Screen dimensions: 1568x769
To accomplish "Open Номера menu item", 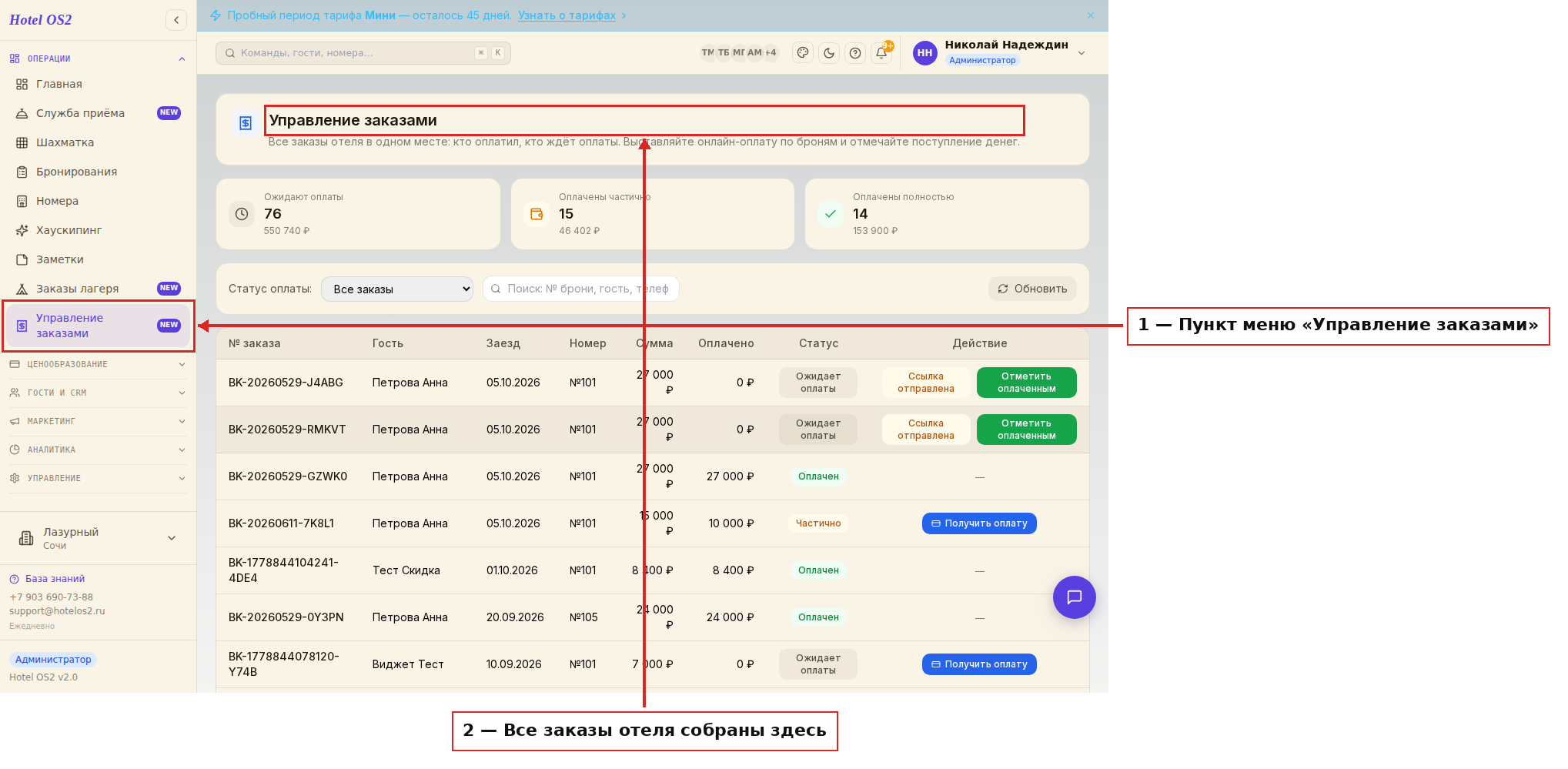I will click(x=98, y=201).
